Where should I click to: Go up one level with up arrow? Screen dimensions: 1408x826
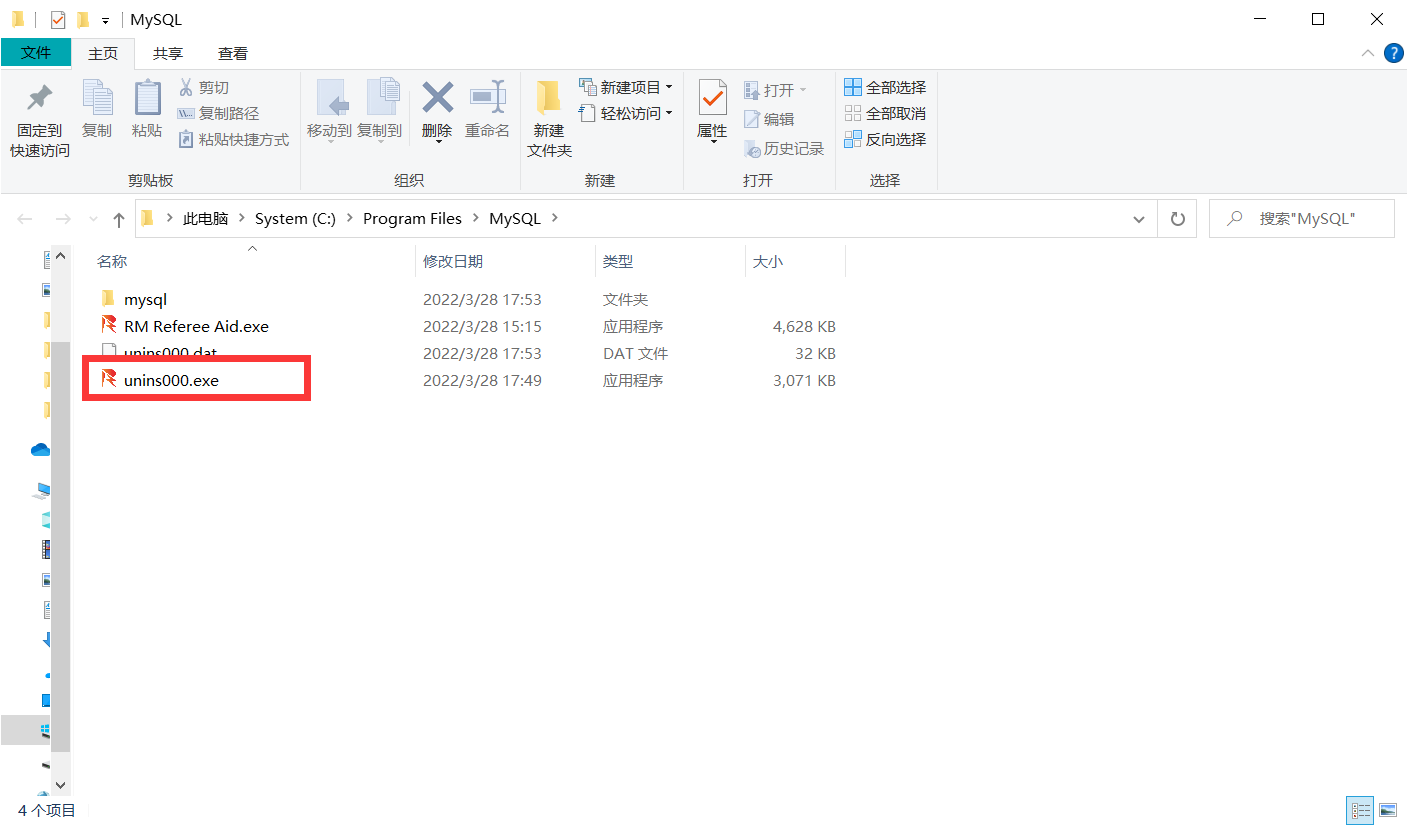pyautogui.click(x=119, y=219)
